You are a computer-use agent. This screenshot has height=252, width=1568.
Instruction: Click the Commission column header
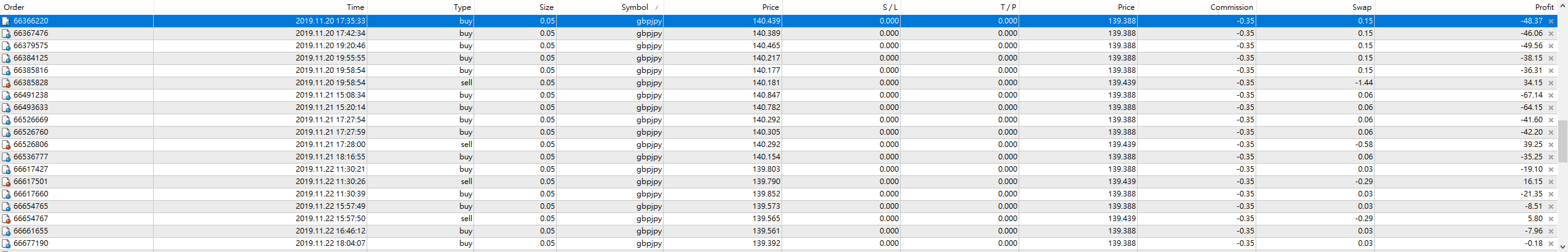tap(1232, 7)
